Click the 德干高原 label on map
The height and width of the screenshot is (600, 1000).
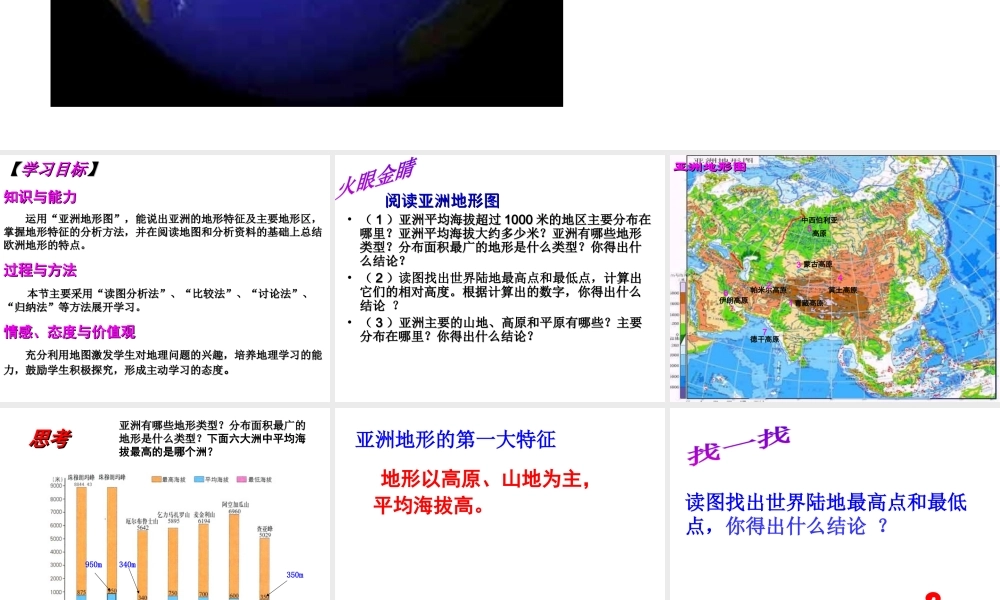tap(765, 339)
